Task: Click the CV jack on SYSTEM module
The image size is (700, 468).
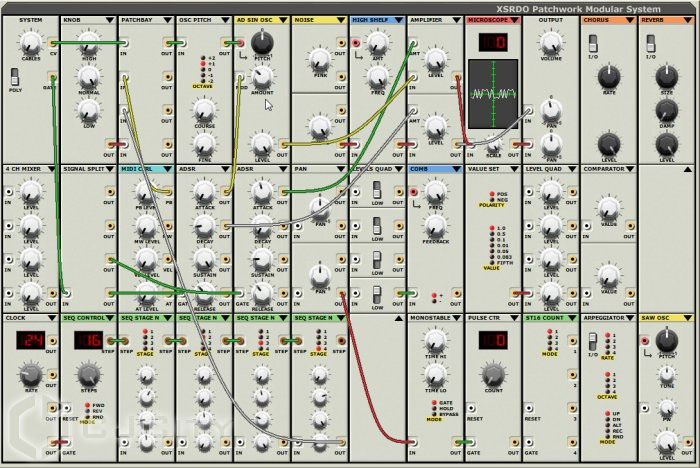Action: [53, 43]
